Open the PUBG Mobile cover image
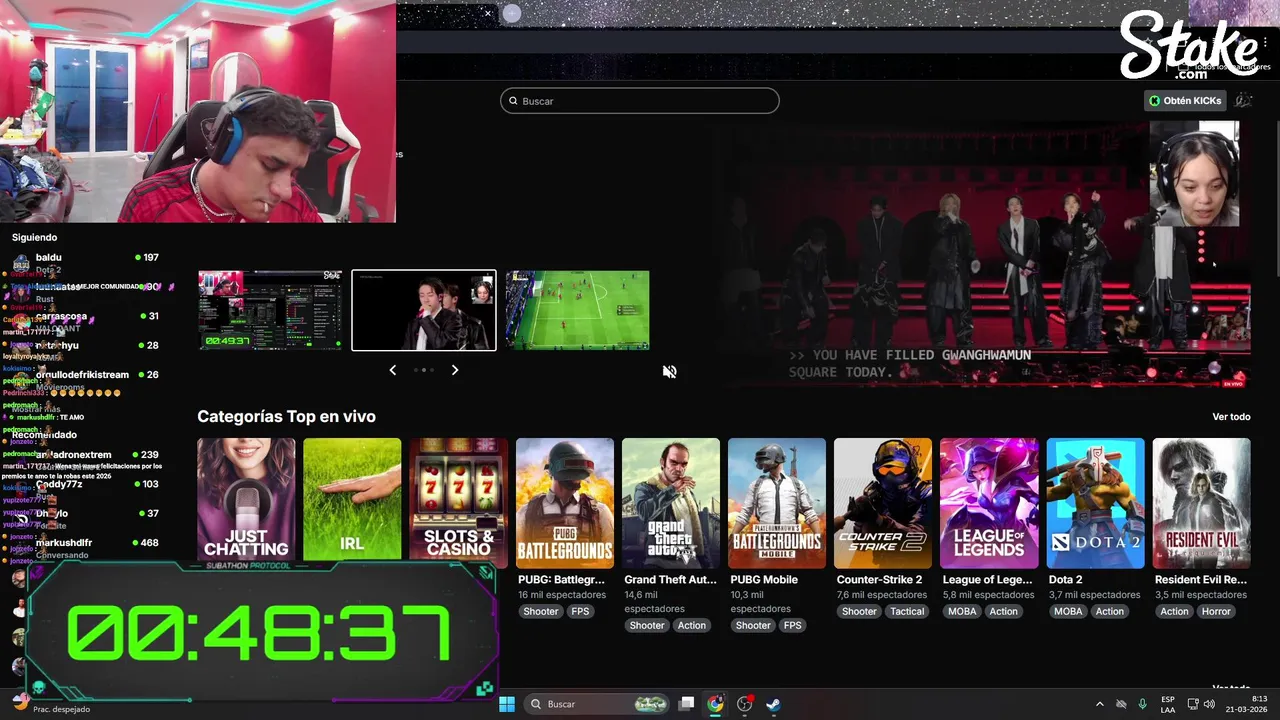Screen dimensions: 1280x720 pos(777,503)
